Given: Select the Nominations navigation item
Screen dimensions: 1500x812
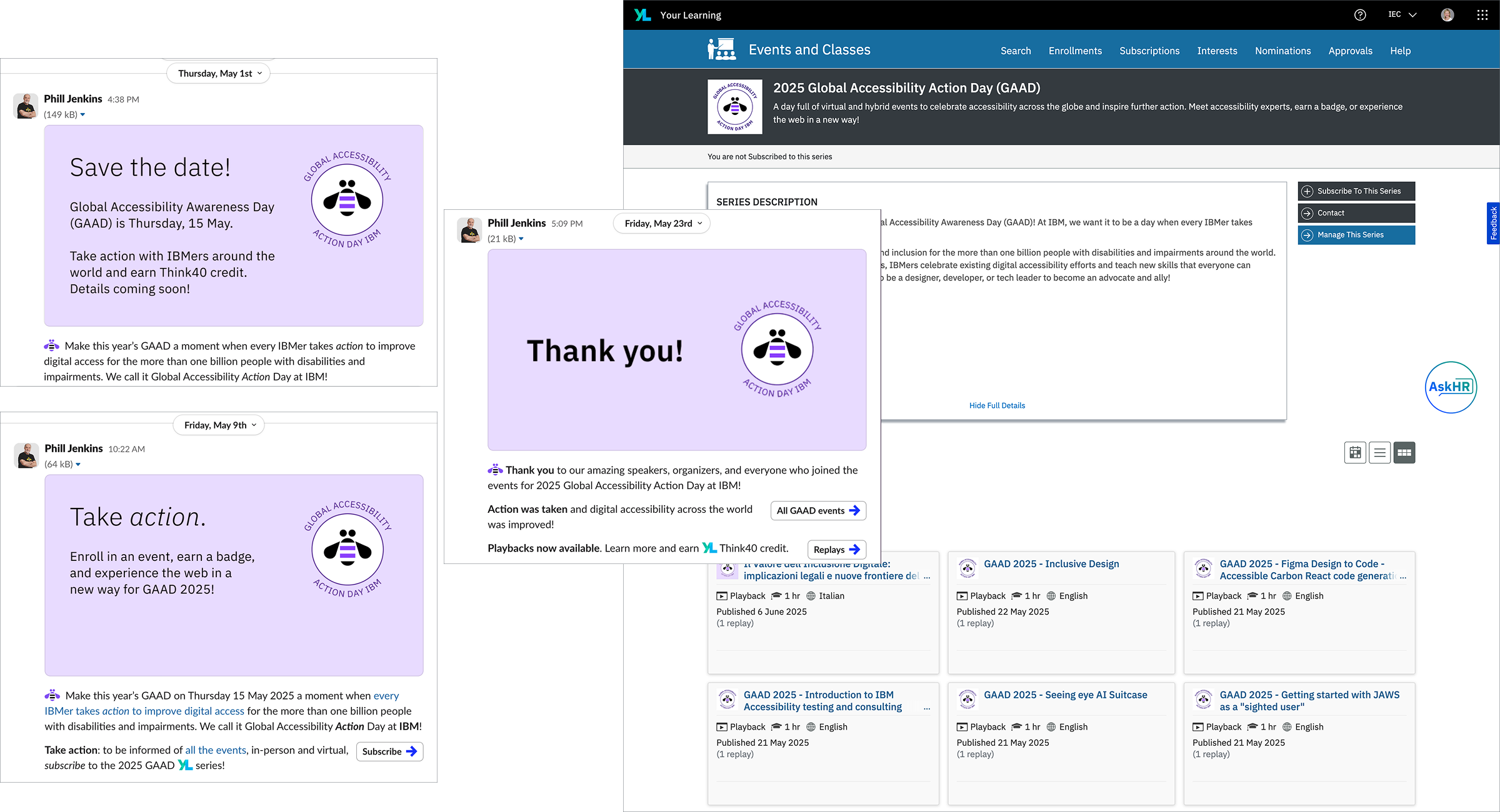Looking at the screenshot, I should [1282, 51].
